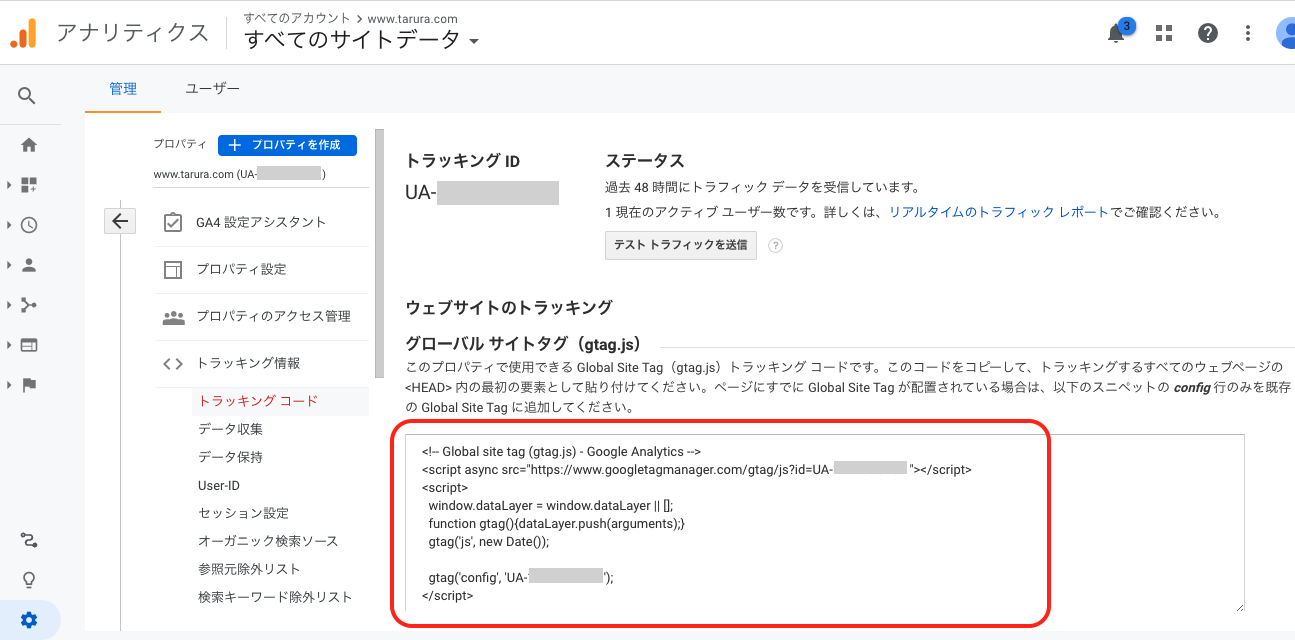This screenshot has width=1295, height=640.
Task: Click the トラッキング ID heading text
Action: (462, 161)
